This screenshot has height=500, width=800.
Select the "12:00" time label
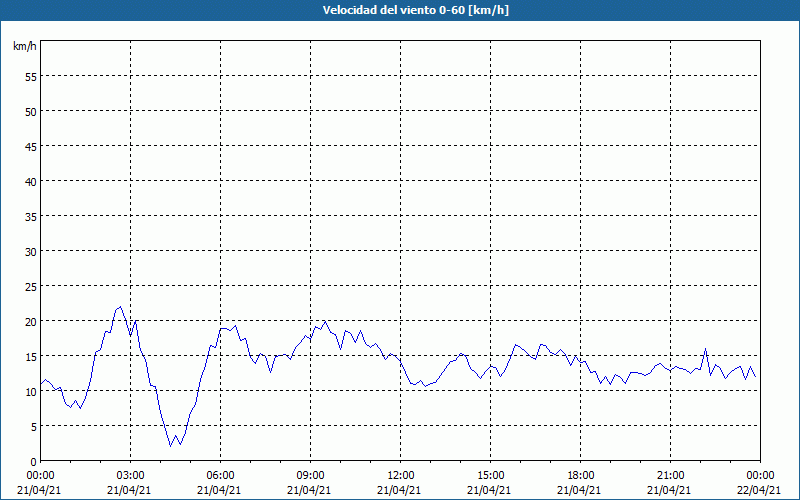401,476
